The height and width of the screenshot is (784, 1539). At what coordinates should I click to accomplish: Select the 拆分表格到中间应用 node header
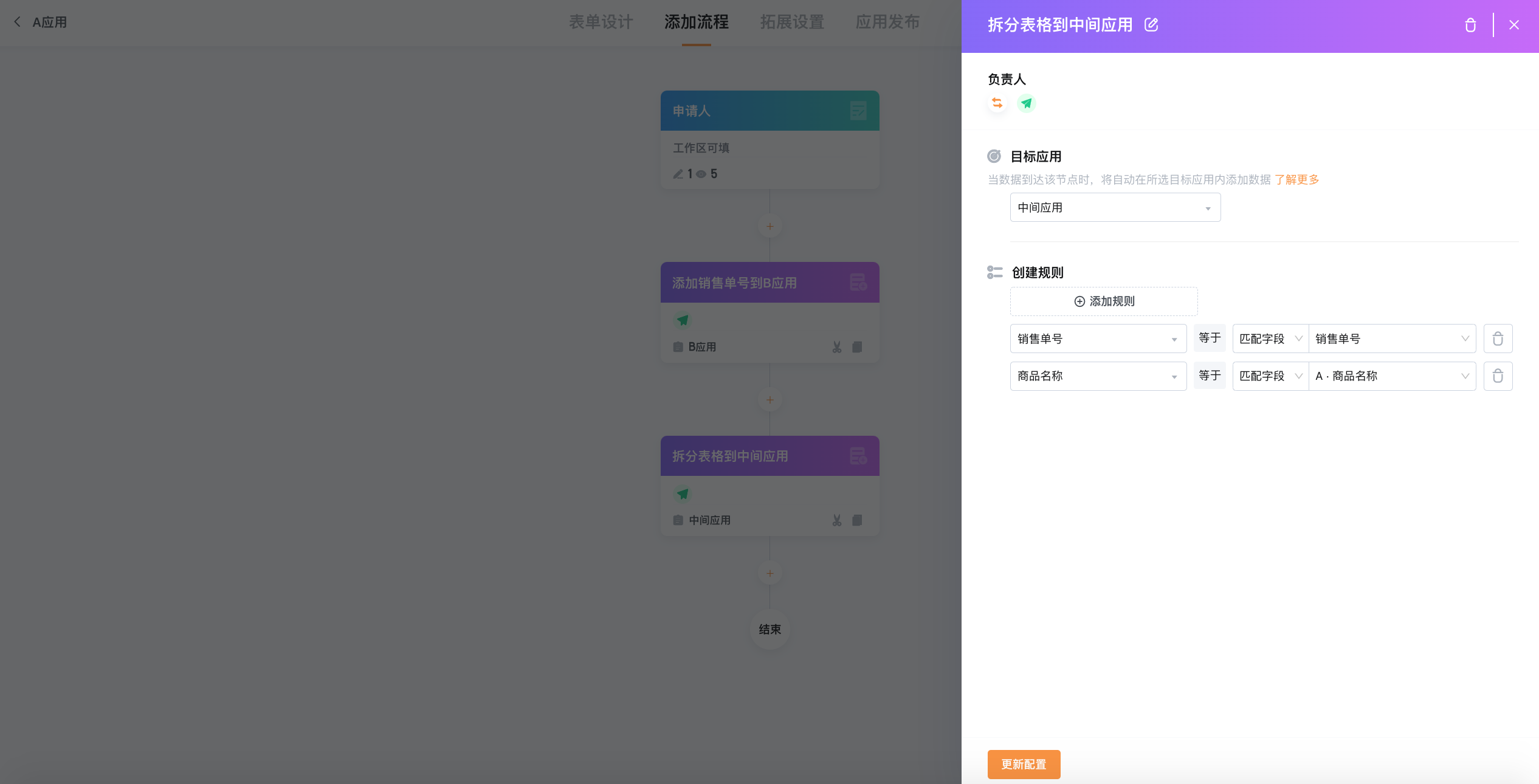pyautogui.click(x=769, y=456)
